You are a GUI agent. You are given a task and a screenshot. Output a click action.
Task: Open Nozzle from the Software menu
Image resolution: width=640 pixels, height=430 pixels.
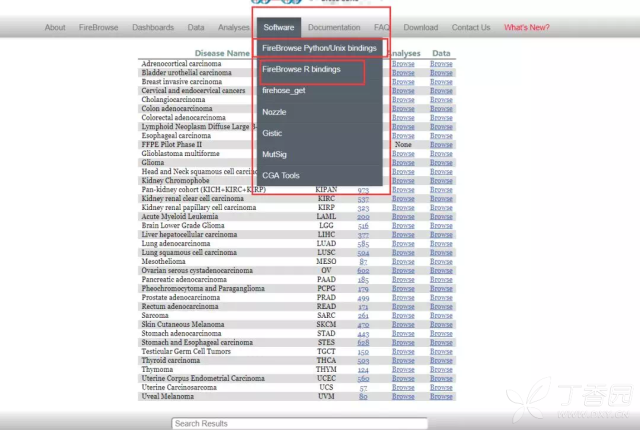click(274, 112)
